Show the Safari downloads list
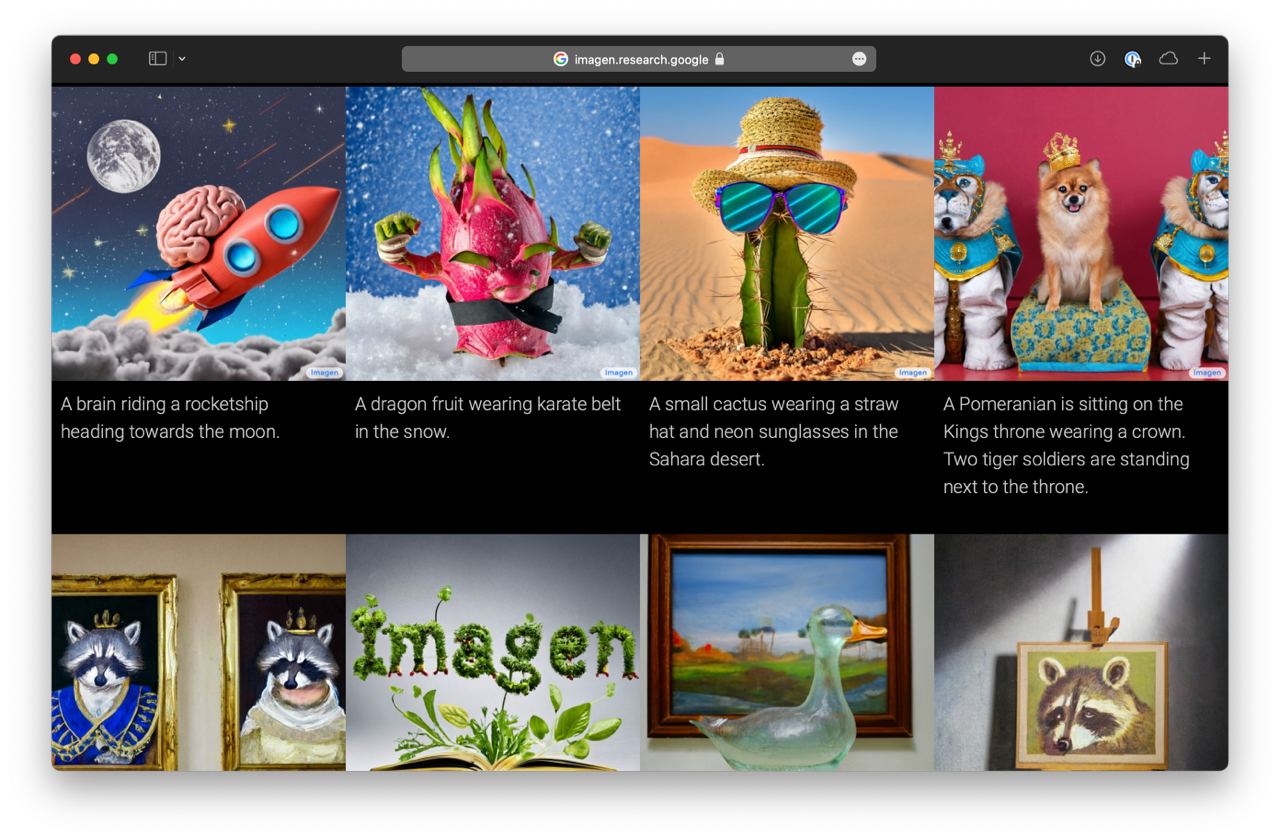Viewport: 1280px width, 839px height. click(1097, 59)
